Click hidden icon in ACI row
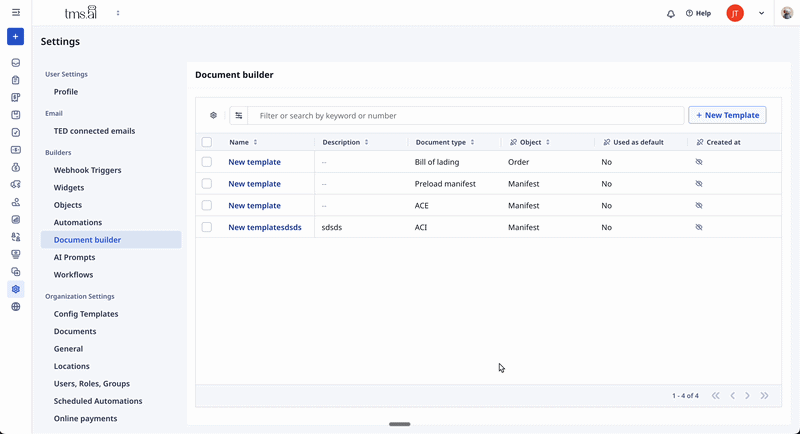Viewport: 800px width, 434px height. [x=699, y=227]
